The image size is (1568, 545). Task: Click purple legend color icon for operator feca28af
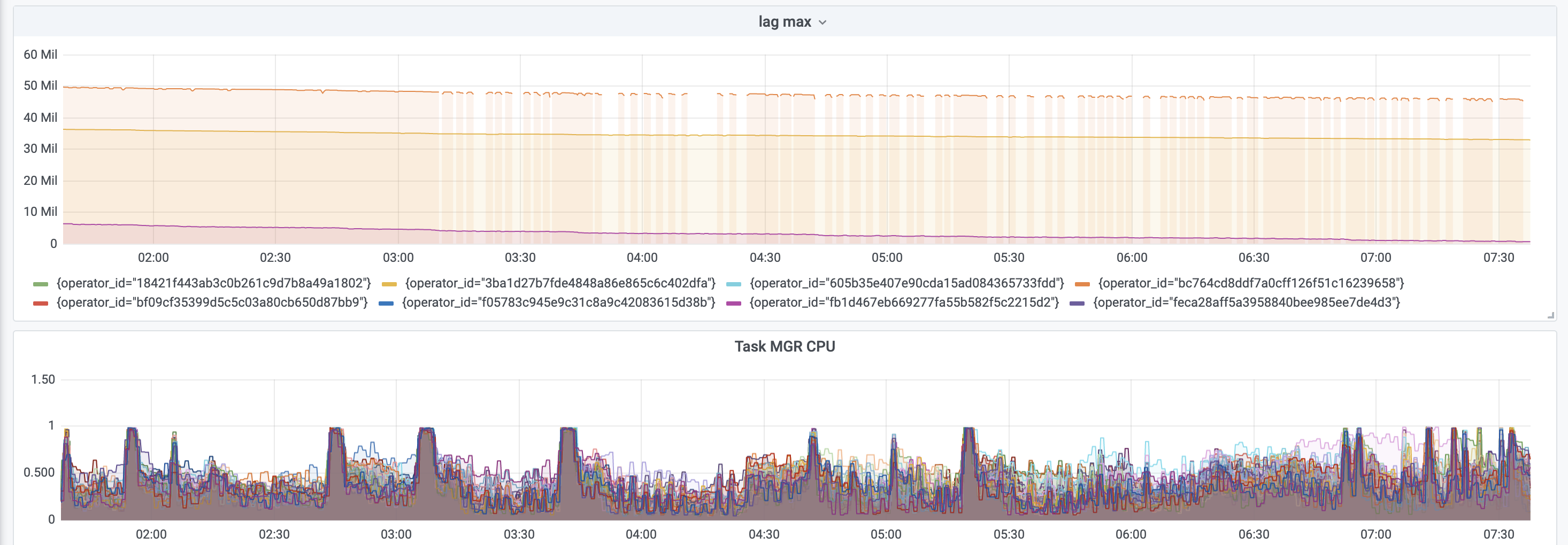(1077, 303)
